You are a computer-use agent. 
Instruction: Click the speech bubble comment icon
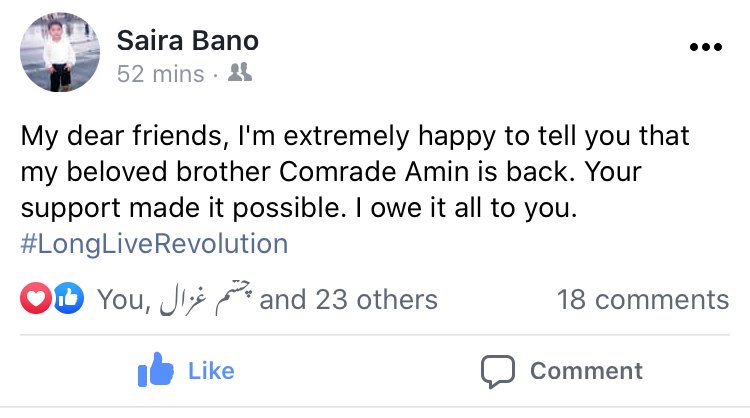[497, 372]
